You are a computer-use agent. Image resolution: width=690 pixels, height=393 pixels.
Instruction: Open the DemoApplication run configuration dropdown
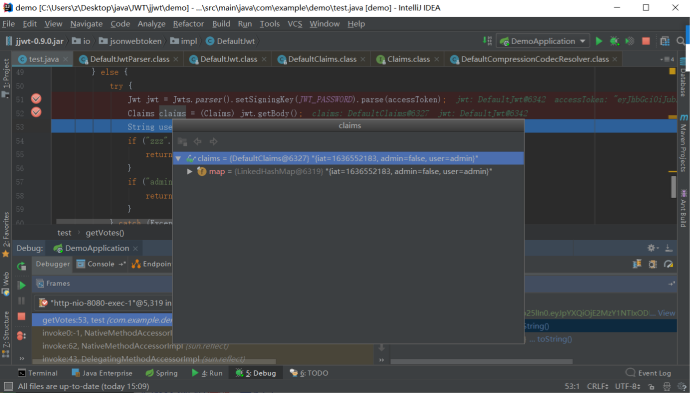[543, 41]
